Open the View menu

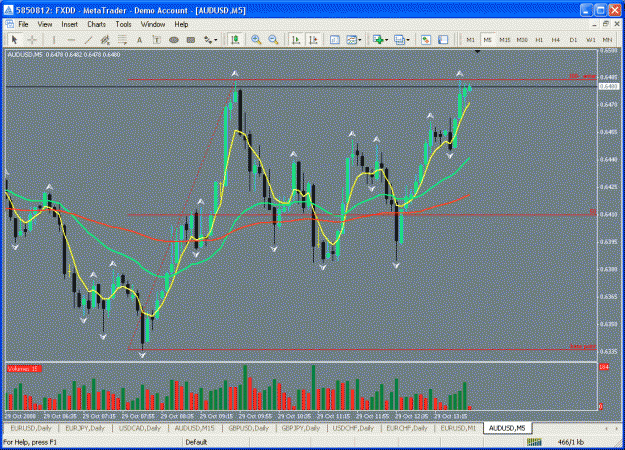coord(45,24)
